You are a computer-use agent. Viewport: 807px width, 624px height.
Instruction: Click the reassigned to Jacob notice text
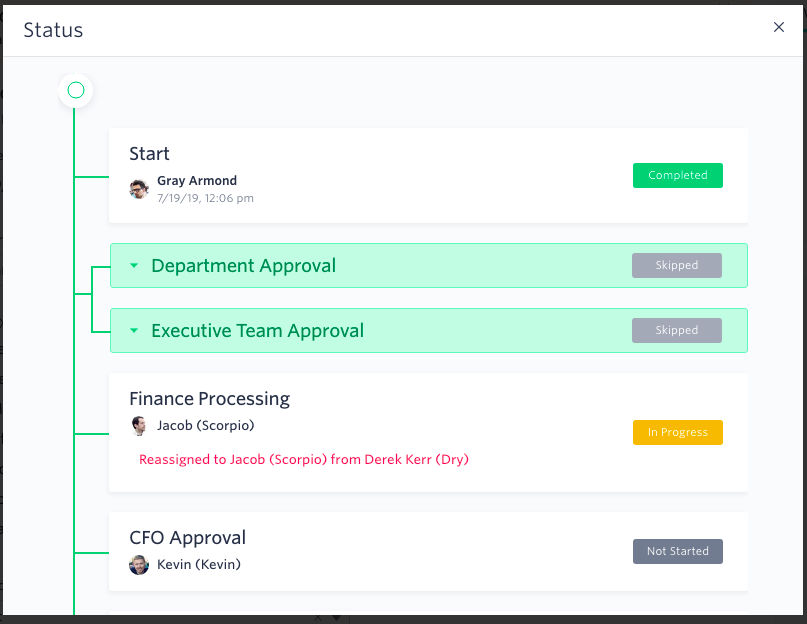point(304,459)
